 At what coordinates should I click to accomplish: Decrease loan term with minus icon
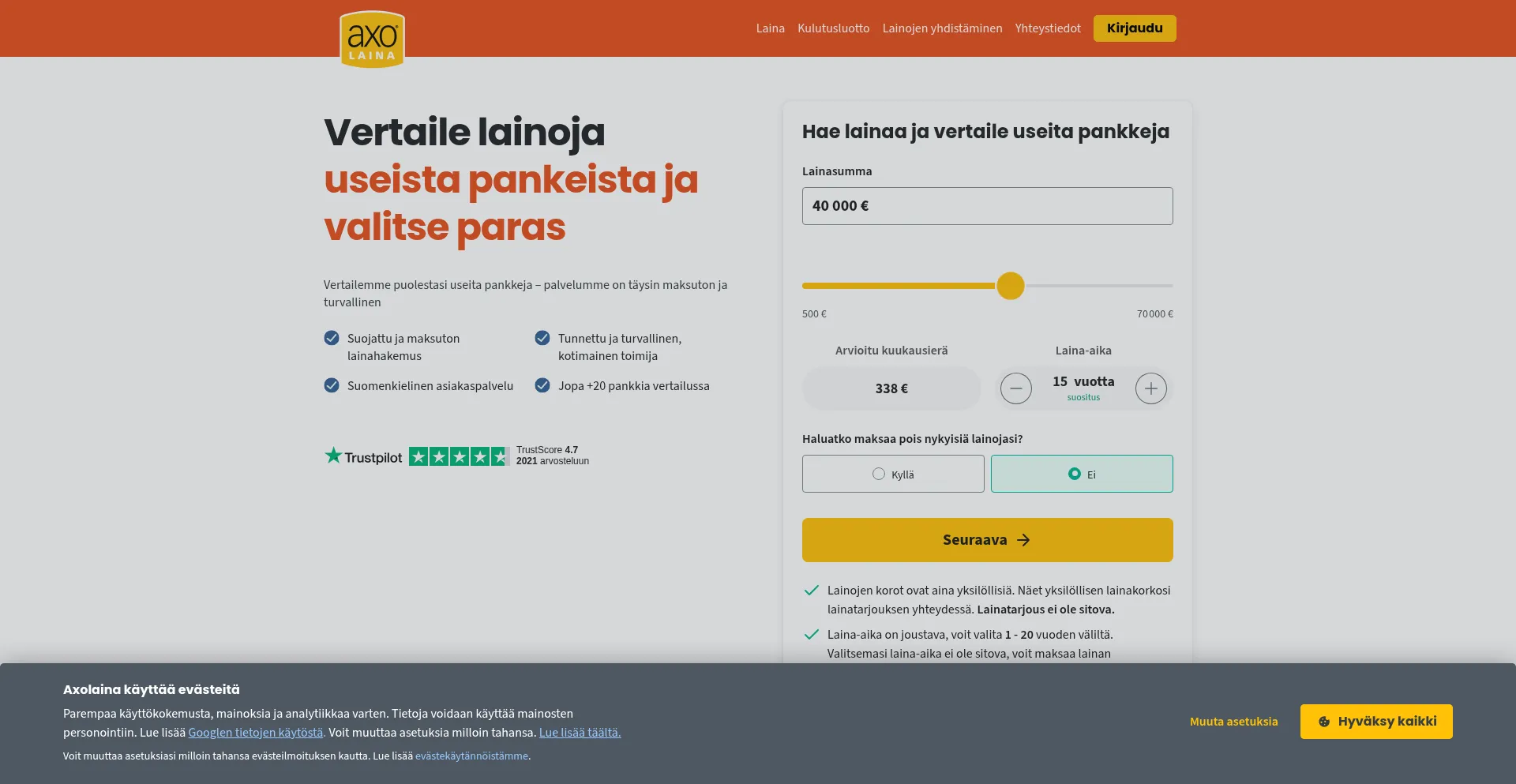pyautogui.click(x=1015, y=388)
